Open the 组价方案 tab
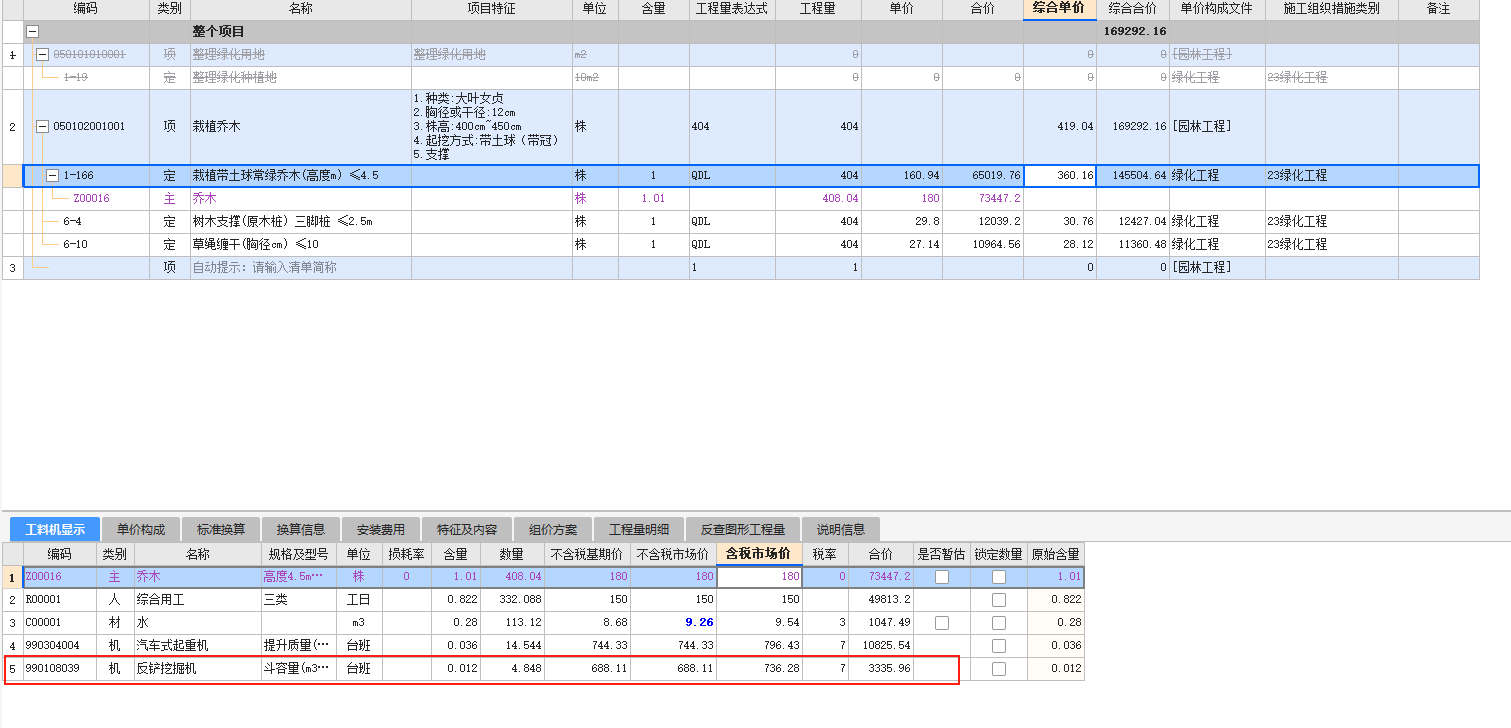 [x=553, y=530]
